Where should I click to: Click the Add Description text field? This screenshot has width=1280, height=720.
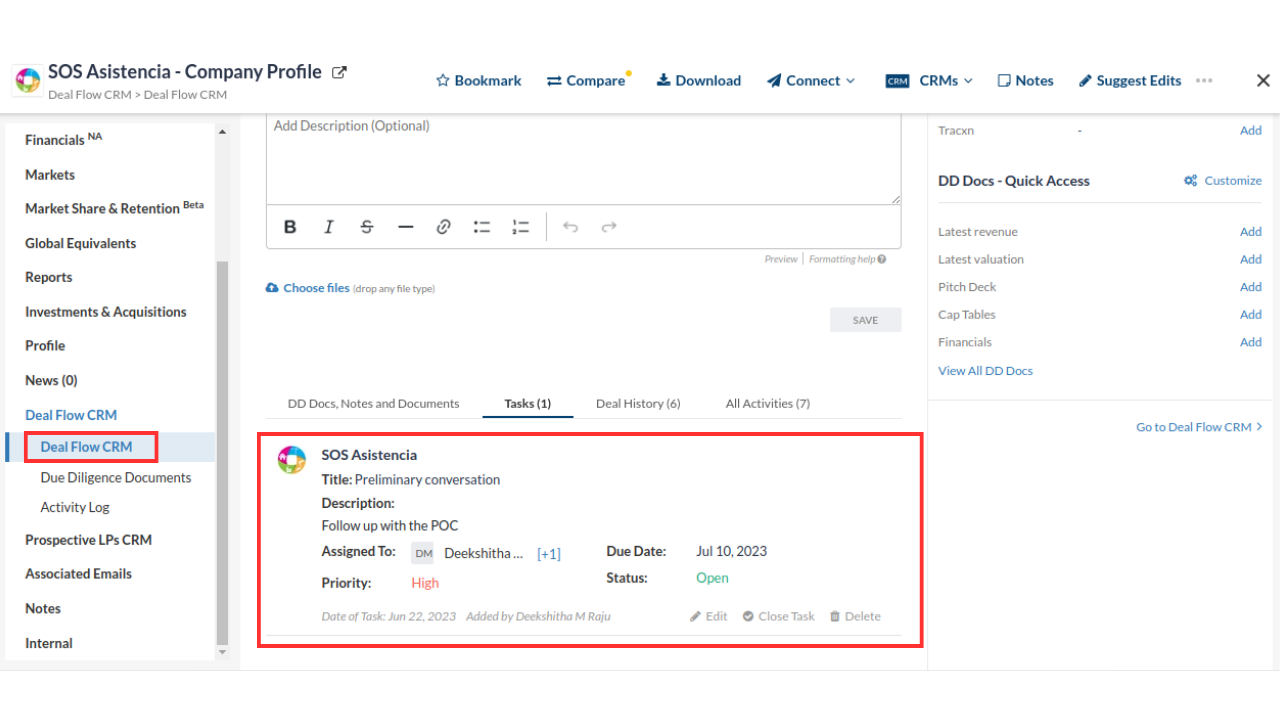tap(583, 160)
